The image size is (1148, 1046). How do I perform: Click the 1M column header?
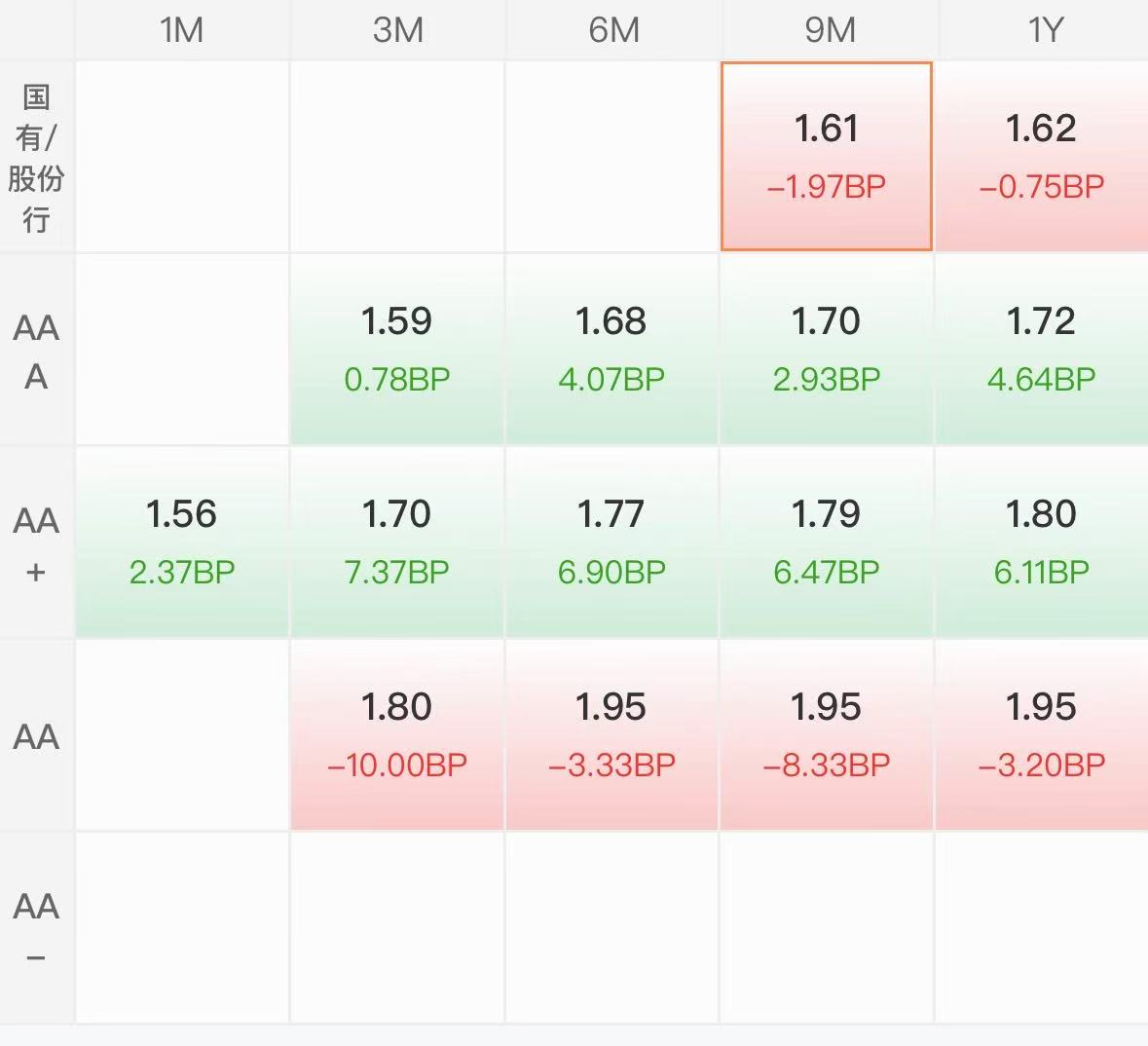(x=181, y=30)
